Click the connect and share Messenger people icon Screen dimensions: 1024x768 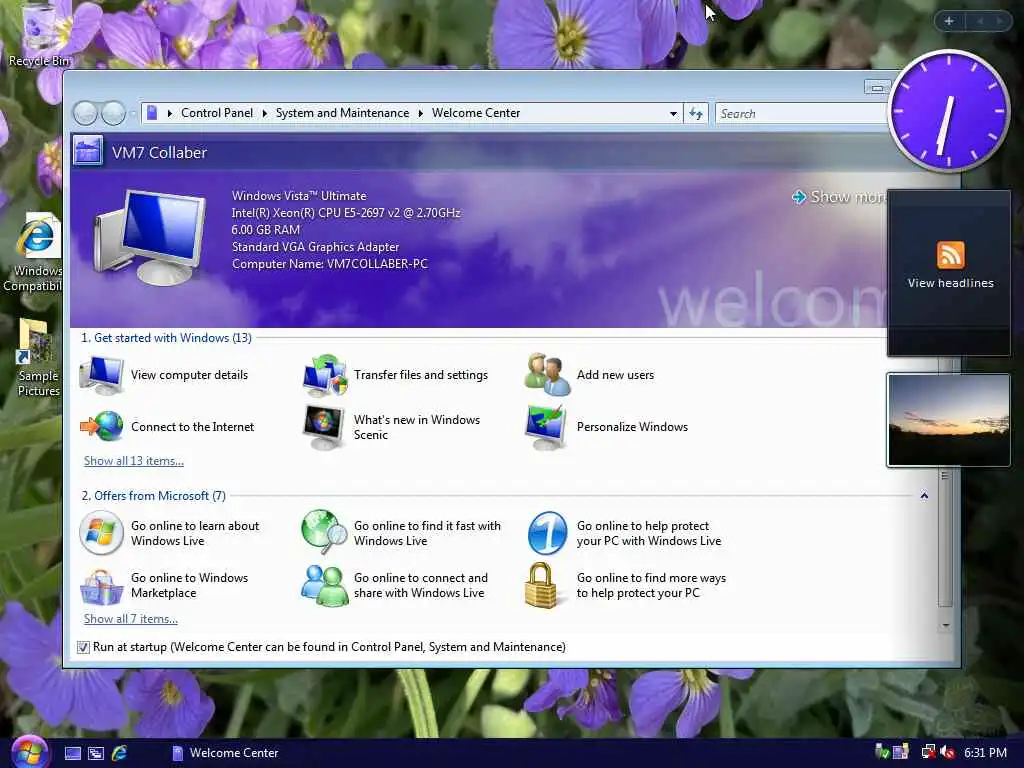pos(325,585)
